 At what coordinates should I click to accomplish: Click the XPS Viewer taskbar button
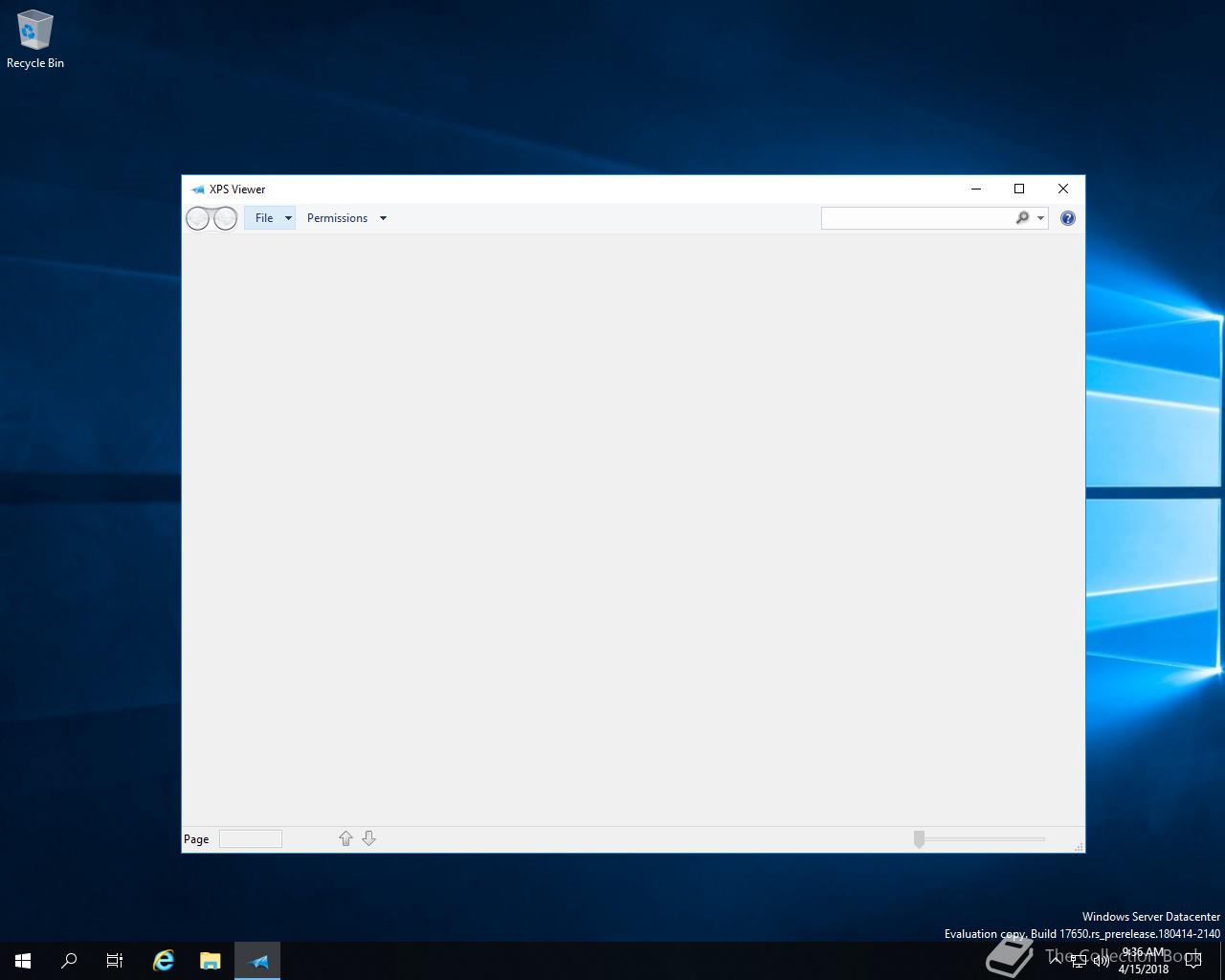257,961
